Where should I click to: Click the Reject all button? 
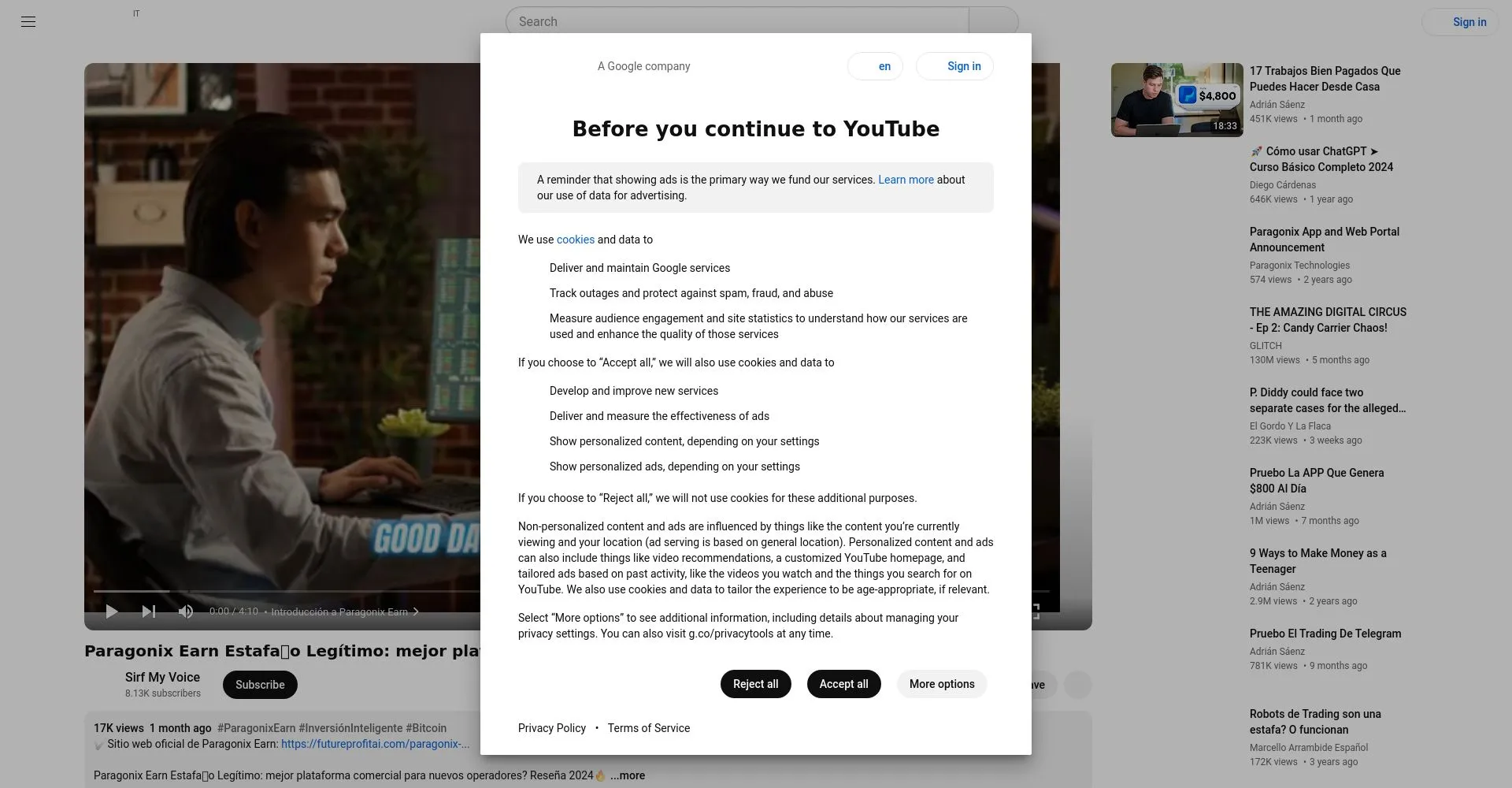click(x=755, y=684)
